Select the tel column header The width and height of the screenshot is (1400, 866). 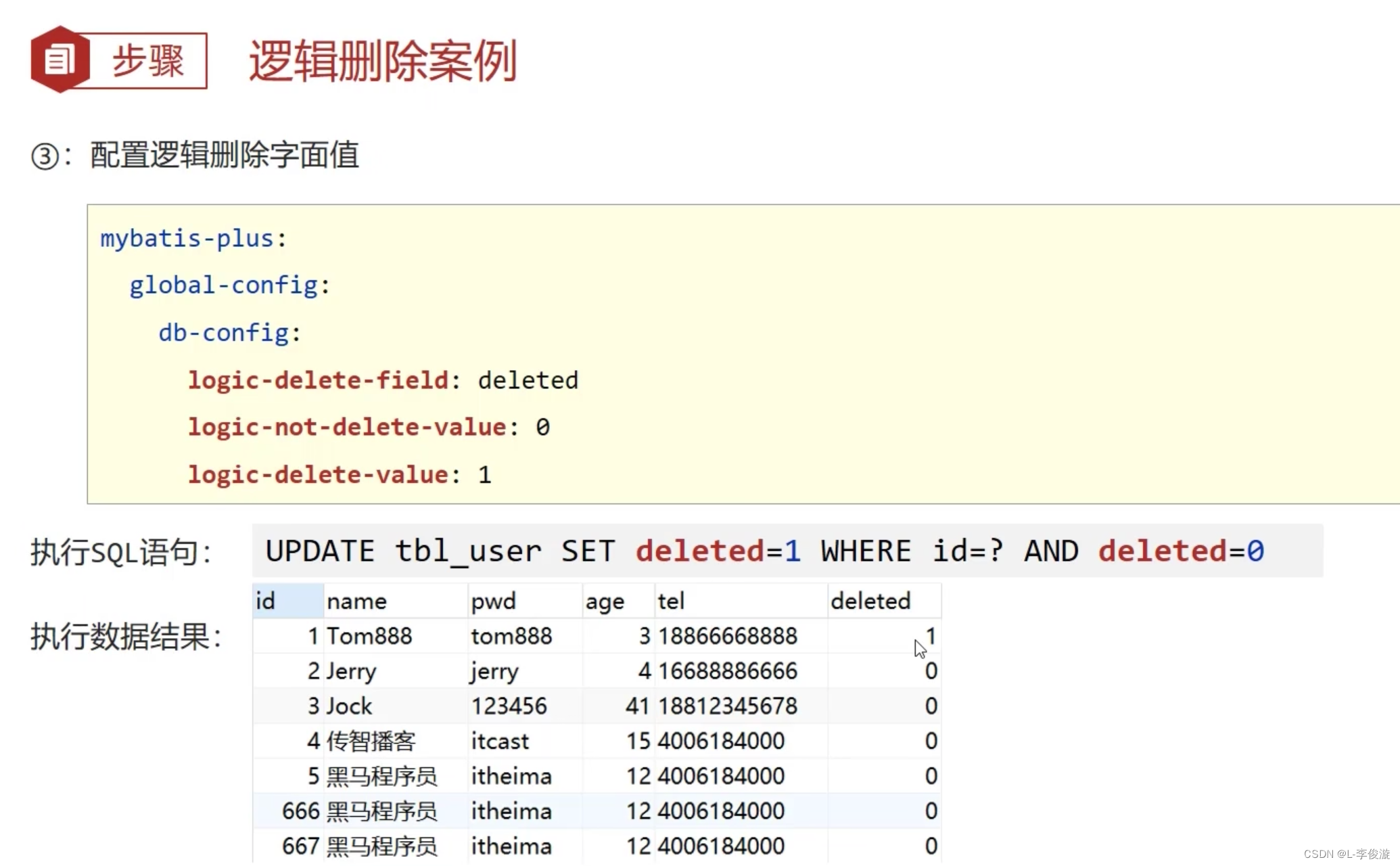point(741,601)
